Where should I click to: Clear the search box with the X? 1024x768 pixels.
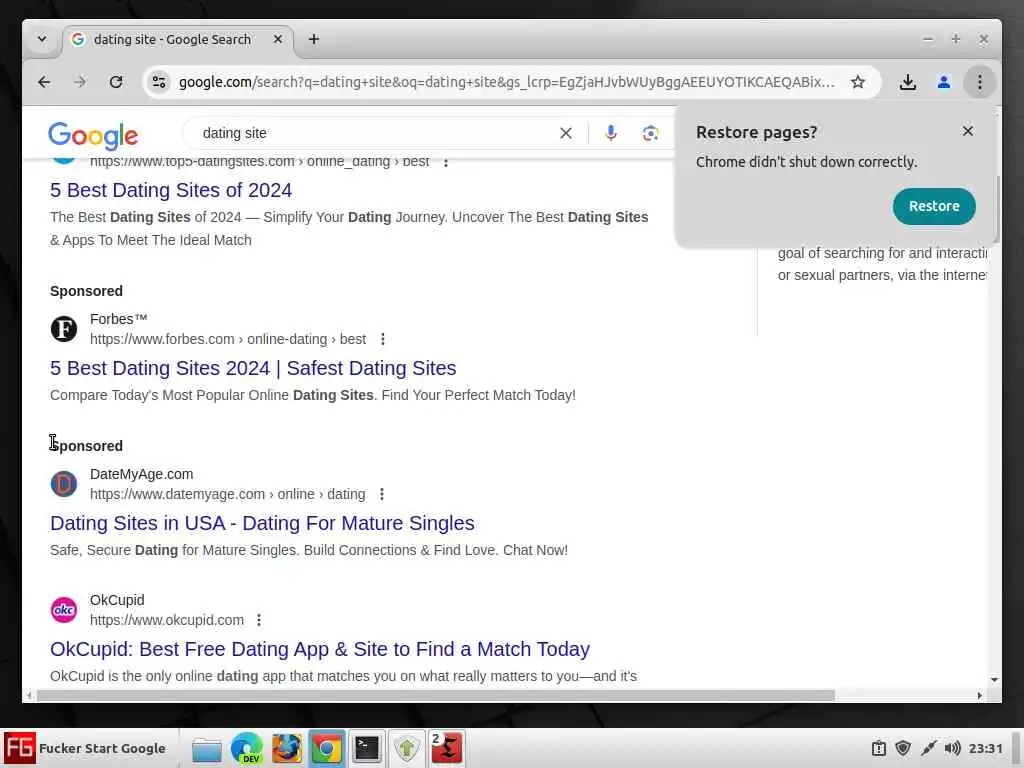(566, 133)
